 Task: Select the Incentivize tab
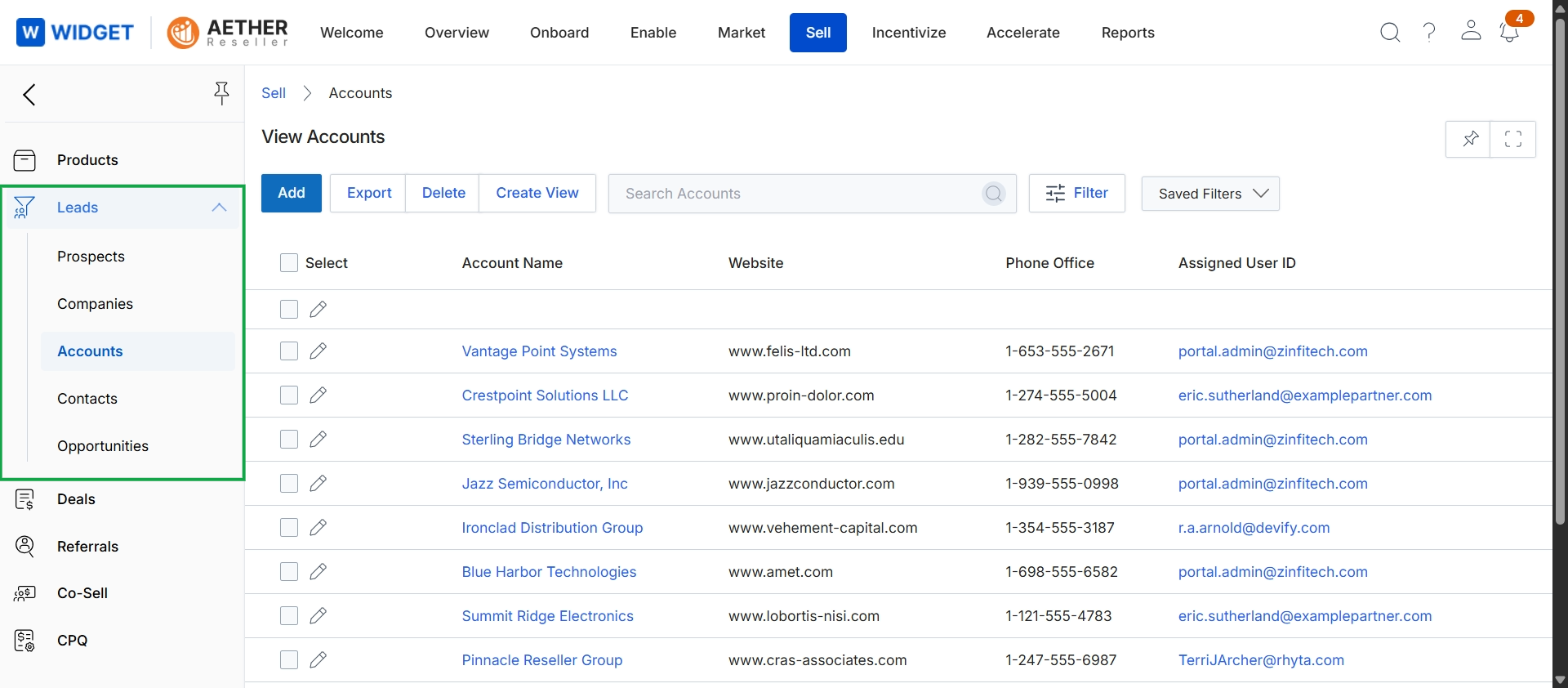pyautogui.click(x=909, y=33)
